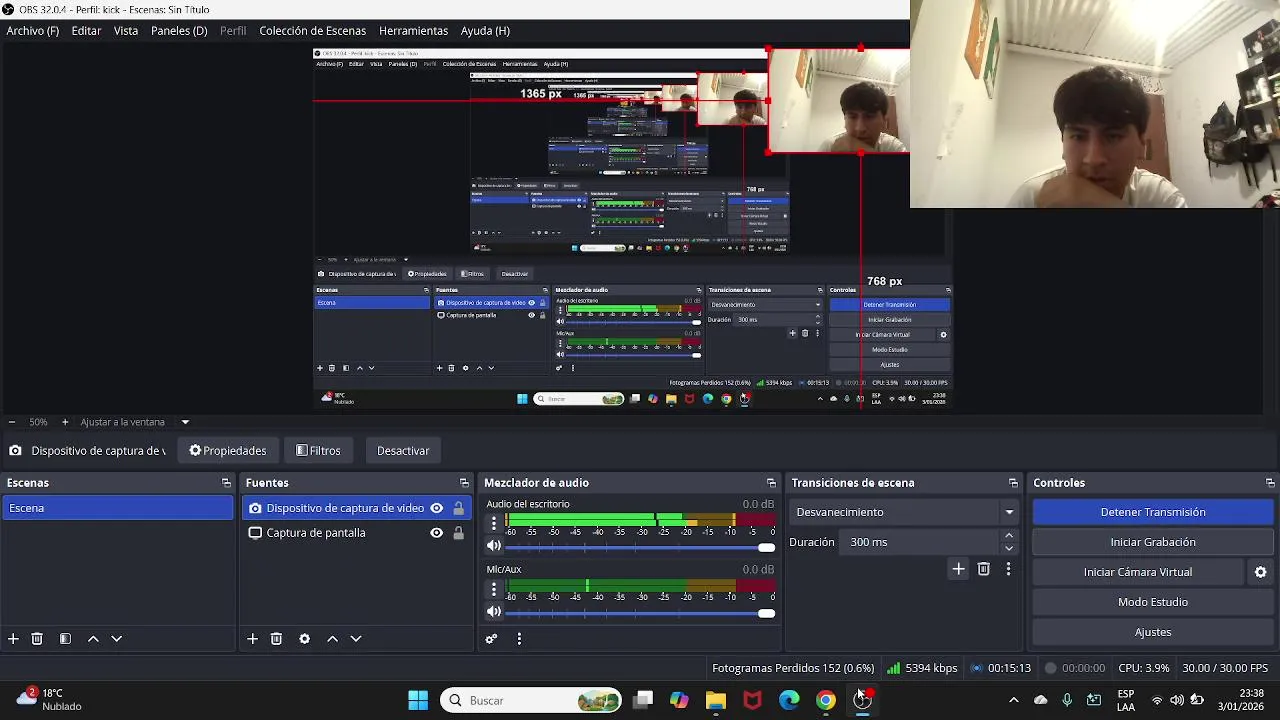Open Google Chrome from the taskbar
Screen dimensions: 1280x720
[826, 700]
